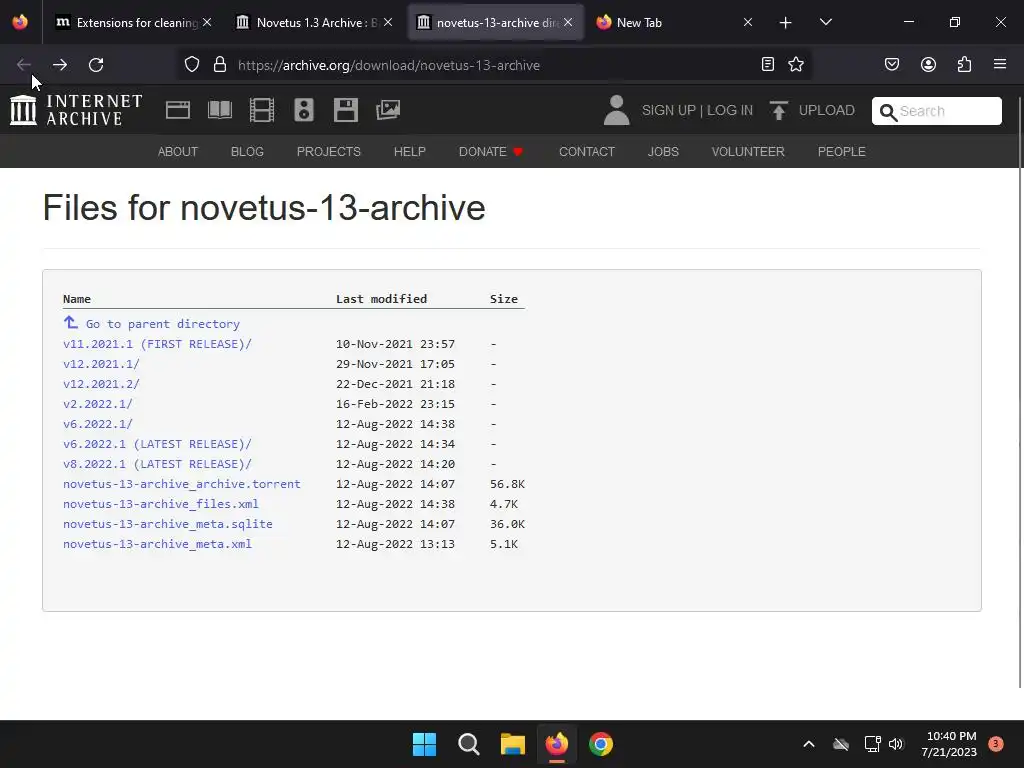Click the Firefox forward arrow
This screenshot has width=1024, height=768.
pos(60,65)
